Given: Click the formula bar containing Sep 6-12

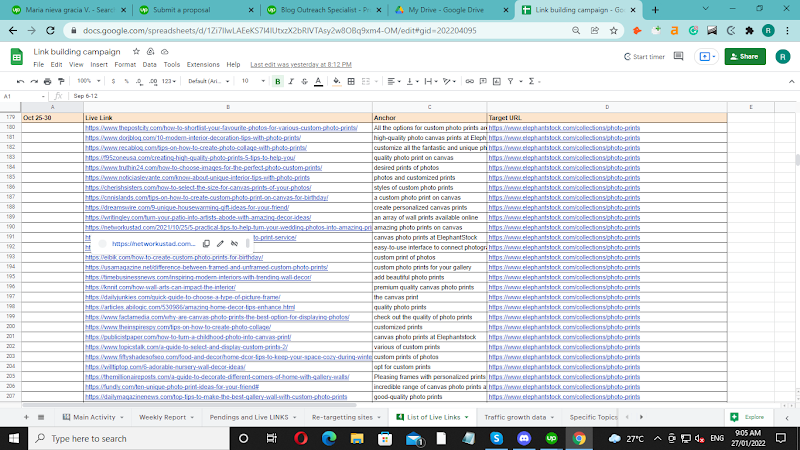Looking at the screenshot, I should pos(434,96).
